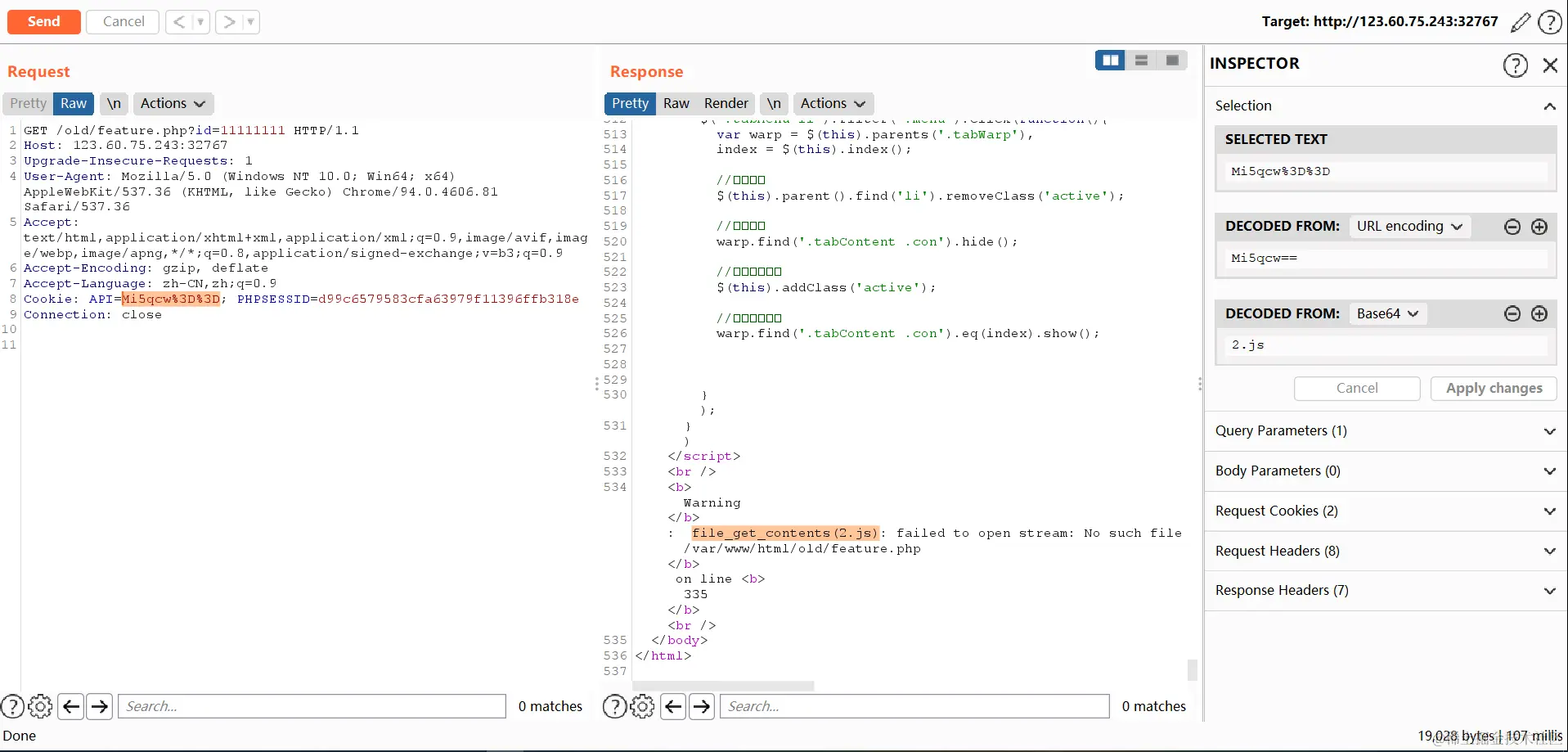Switch to side-by-side split layout view
This screenshot has height=752, width=1568.
(x=1110, y=61)
